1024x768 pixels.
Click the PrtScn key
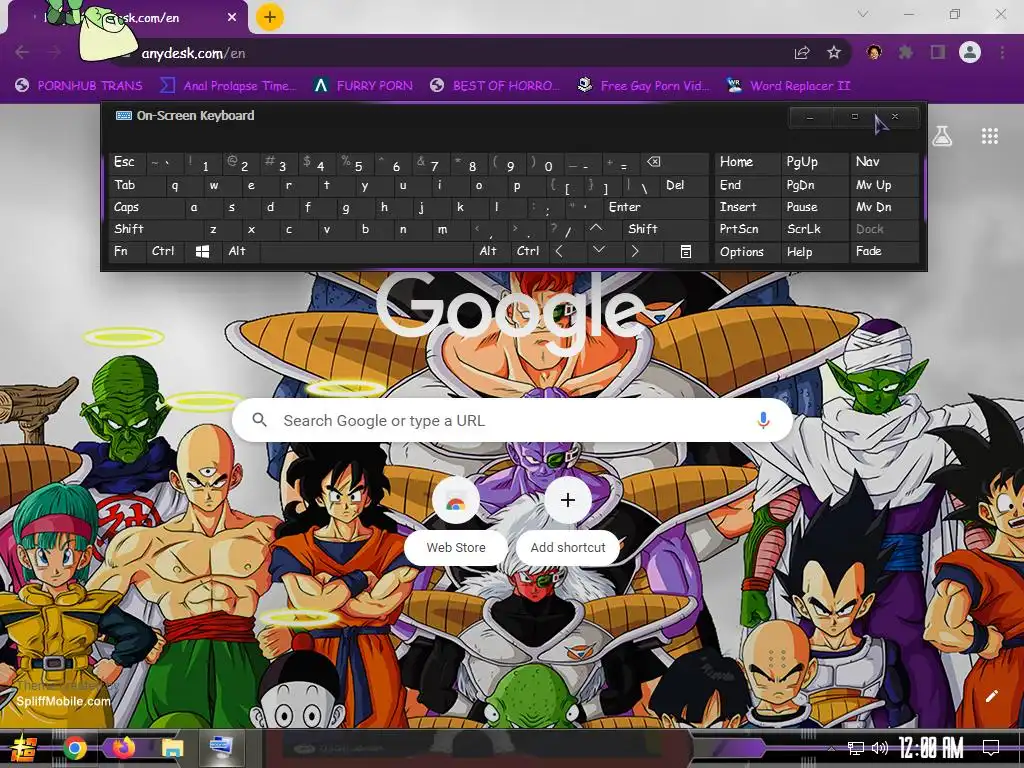coord(747,229)
